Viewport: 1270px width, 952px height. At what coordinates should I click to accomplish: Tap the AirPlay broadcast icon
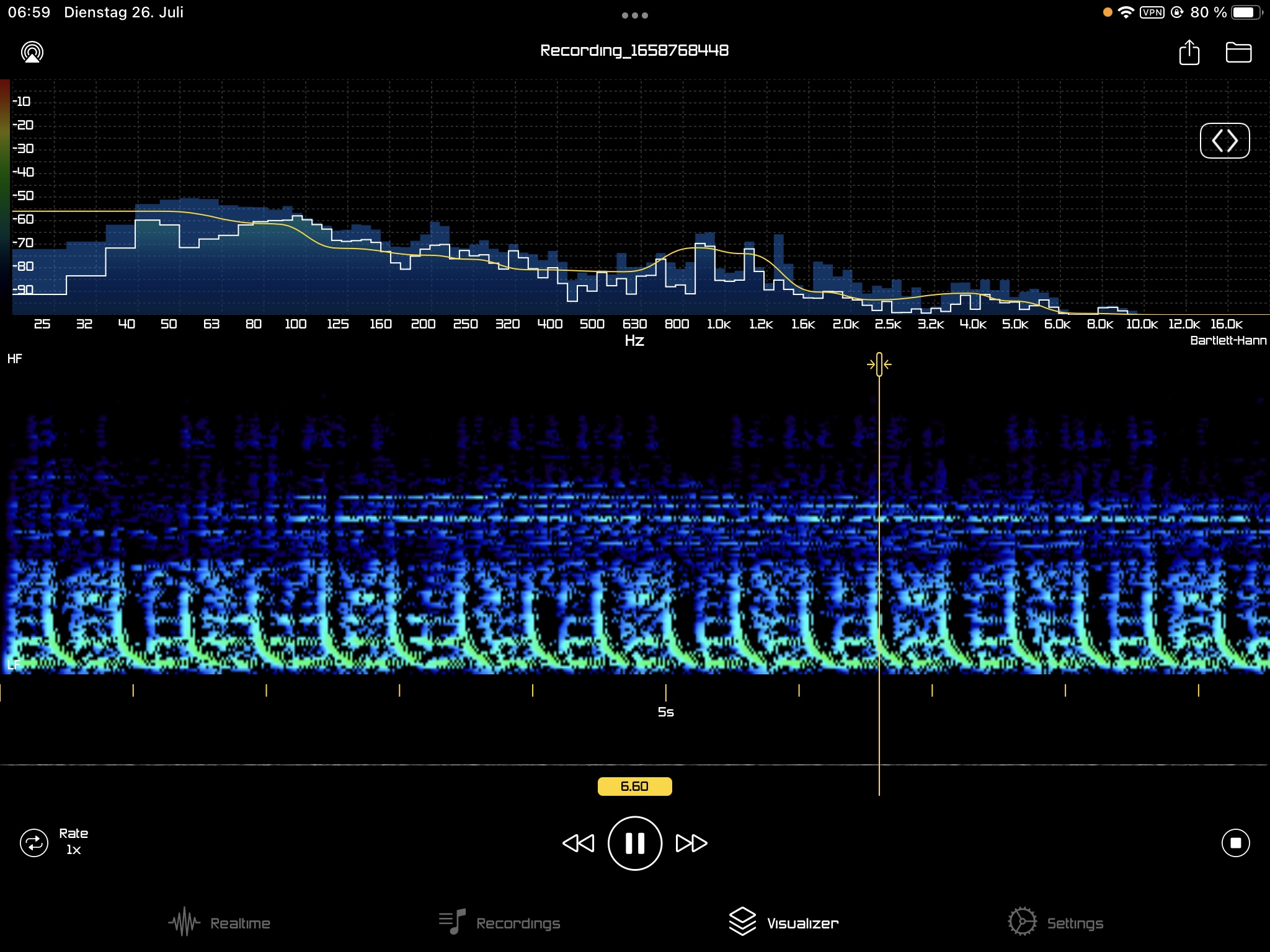point(32,52)
